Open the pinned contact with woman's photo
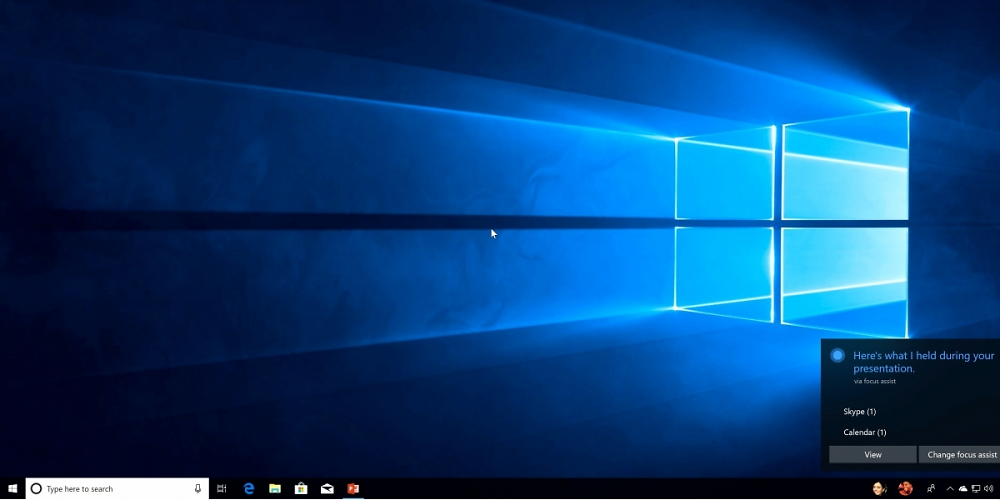The image size is (1000, 500). 880,489
